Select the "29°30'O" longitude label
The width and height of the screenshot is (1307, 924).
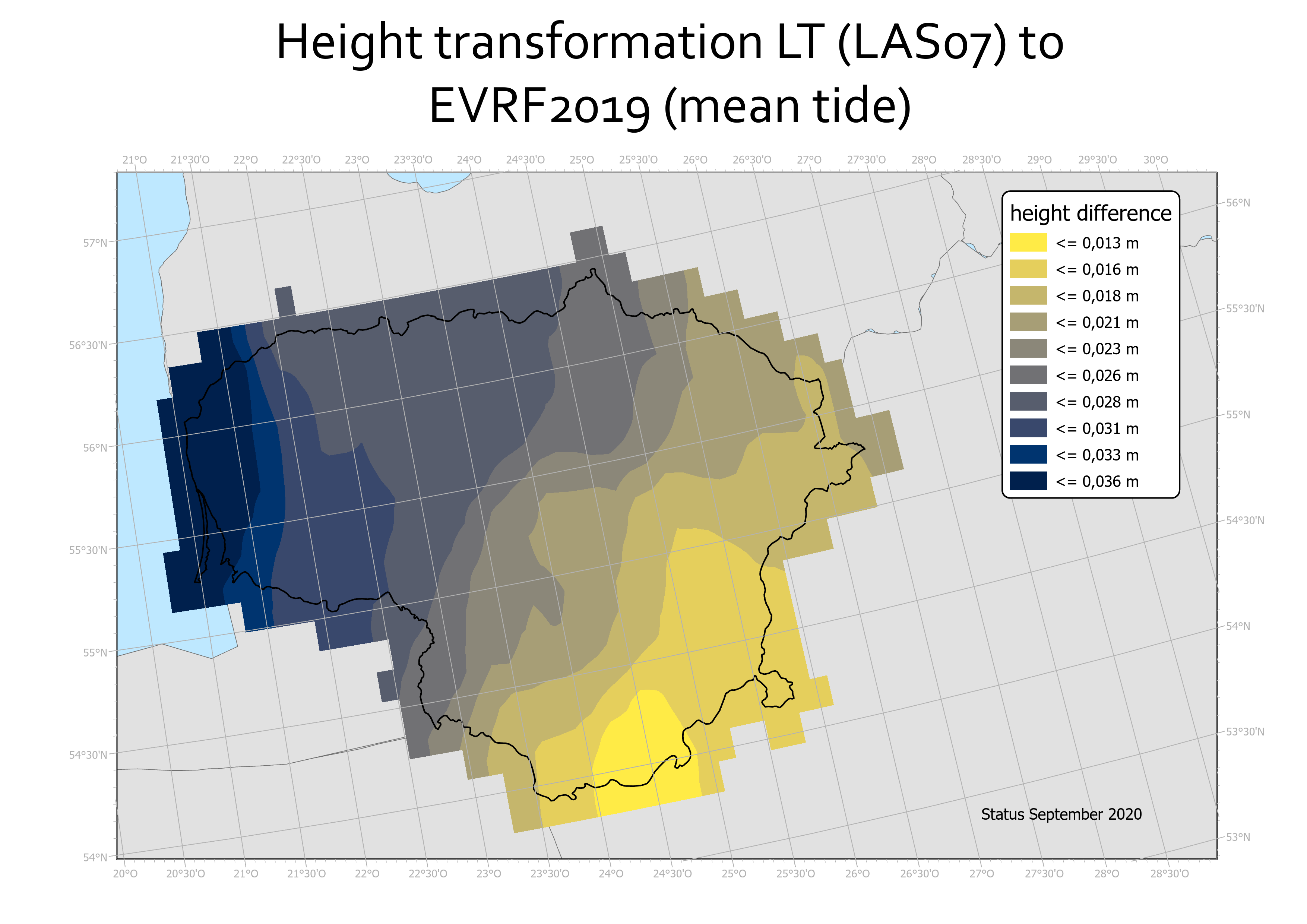coord(1097,160)
